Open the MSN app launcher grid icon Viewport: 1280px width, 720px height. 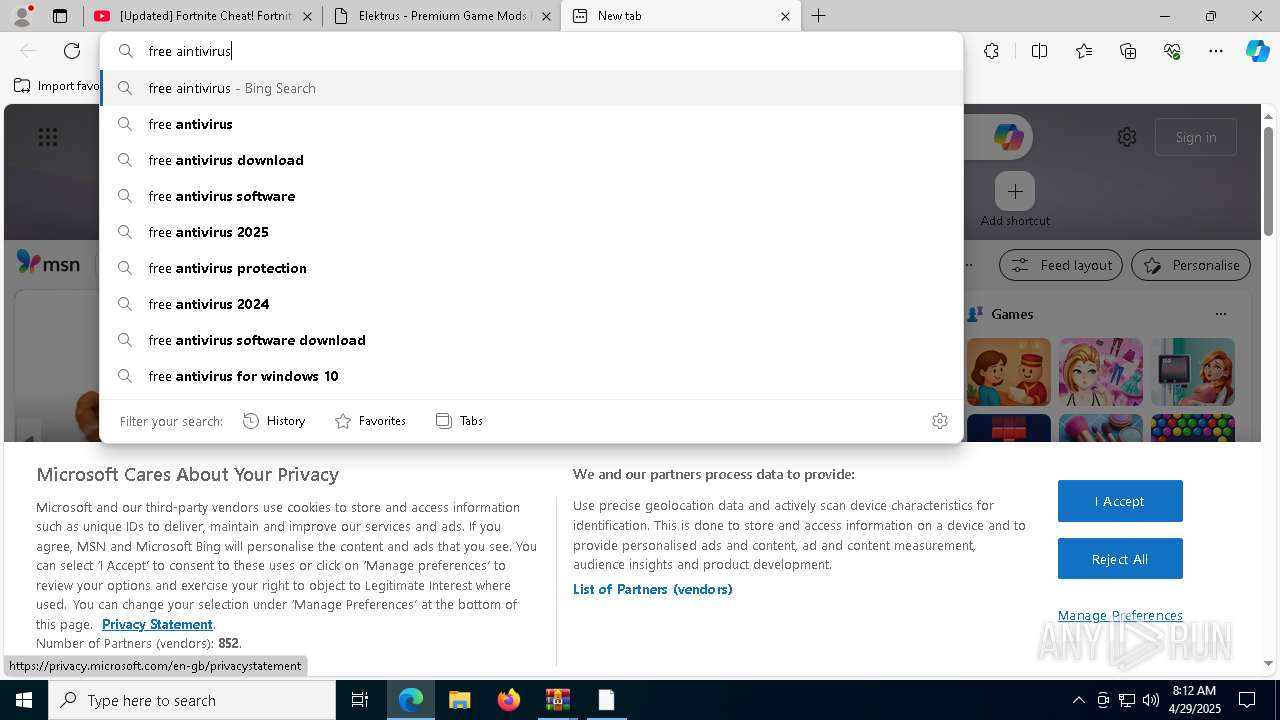point(48,137)
